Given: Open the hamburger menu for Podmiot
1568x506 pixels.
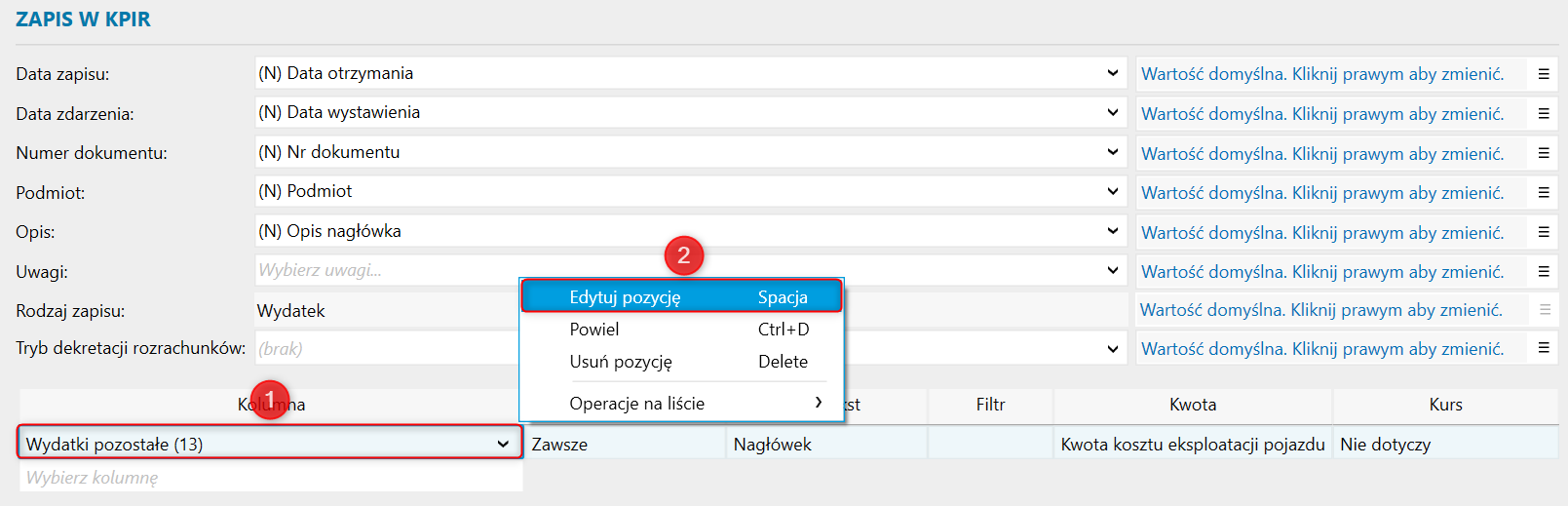Looking at the screenshot, I should click(1544, 193).
